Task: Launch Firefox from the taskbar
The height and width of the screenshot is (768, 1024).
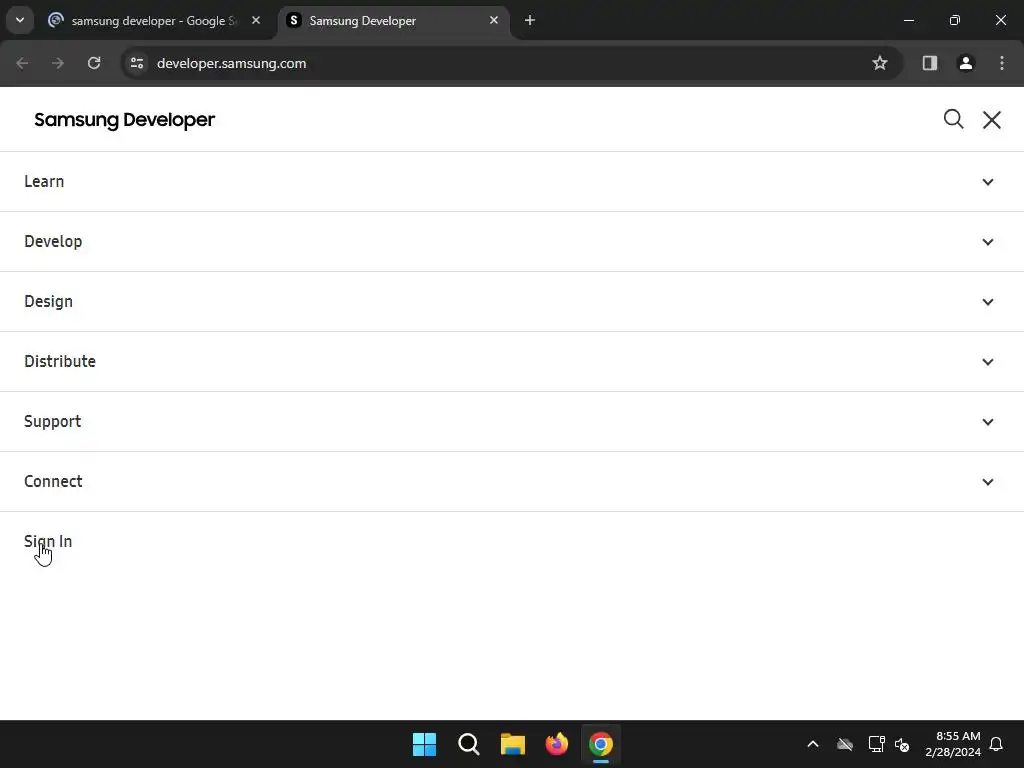Action: coord(557,744)
